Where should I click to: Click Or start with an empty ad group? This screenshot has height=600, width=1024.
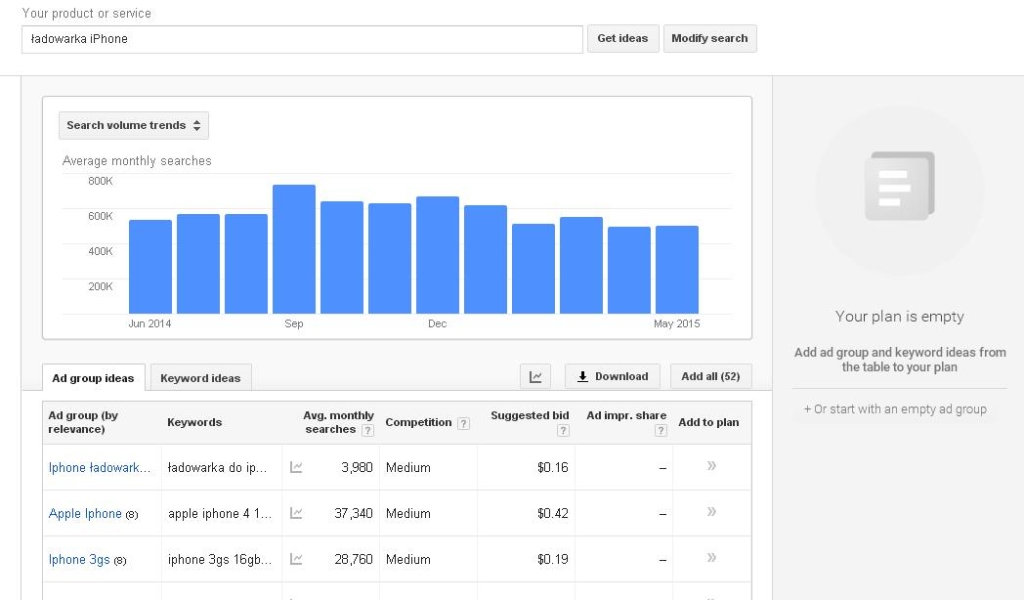[x=895, y=409]
